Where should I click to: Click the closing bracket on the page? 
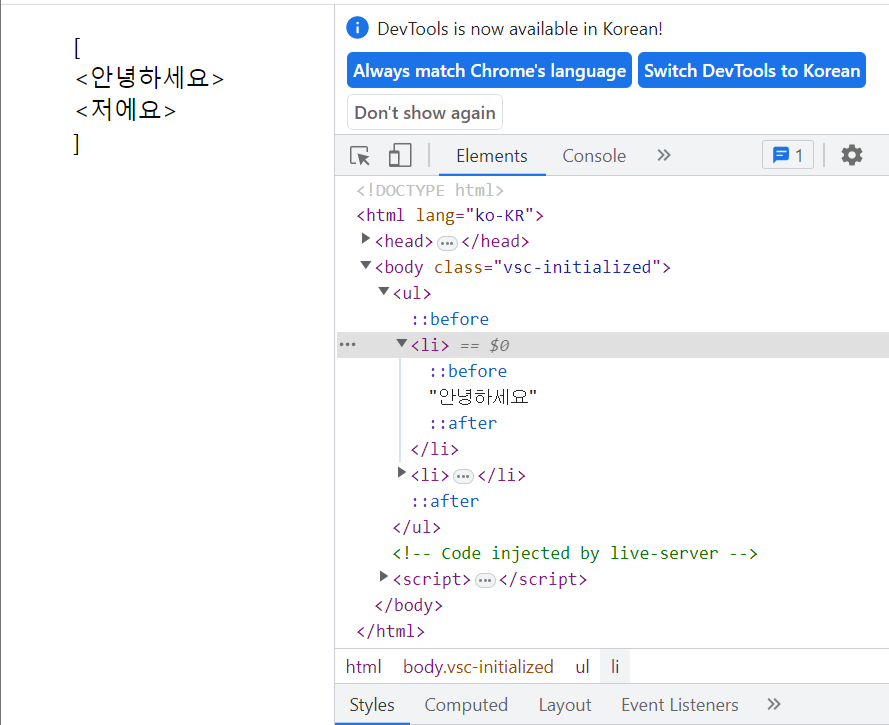point(77,144)
